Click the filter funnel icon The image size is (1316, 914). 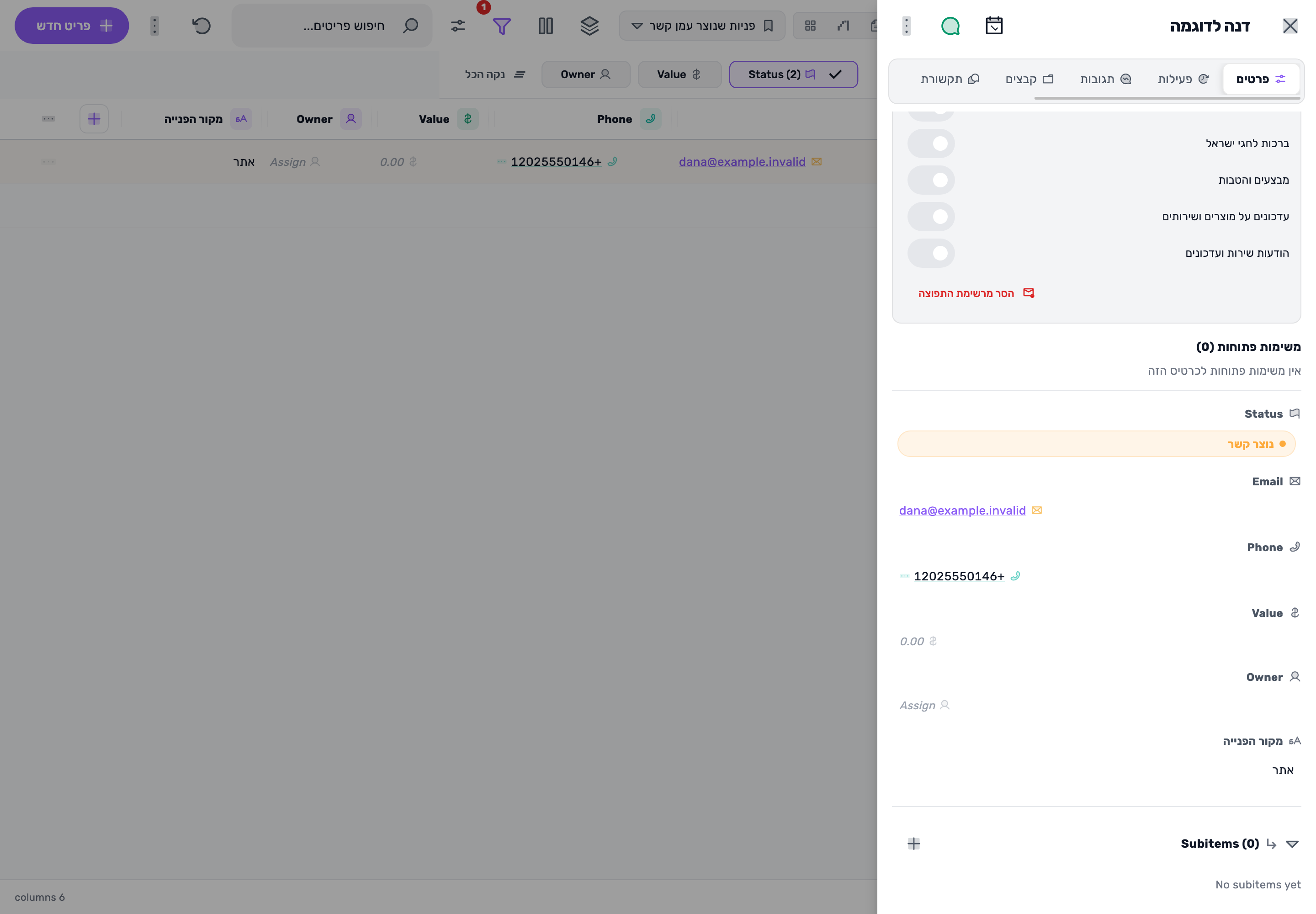coord(502,26)
